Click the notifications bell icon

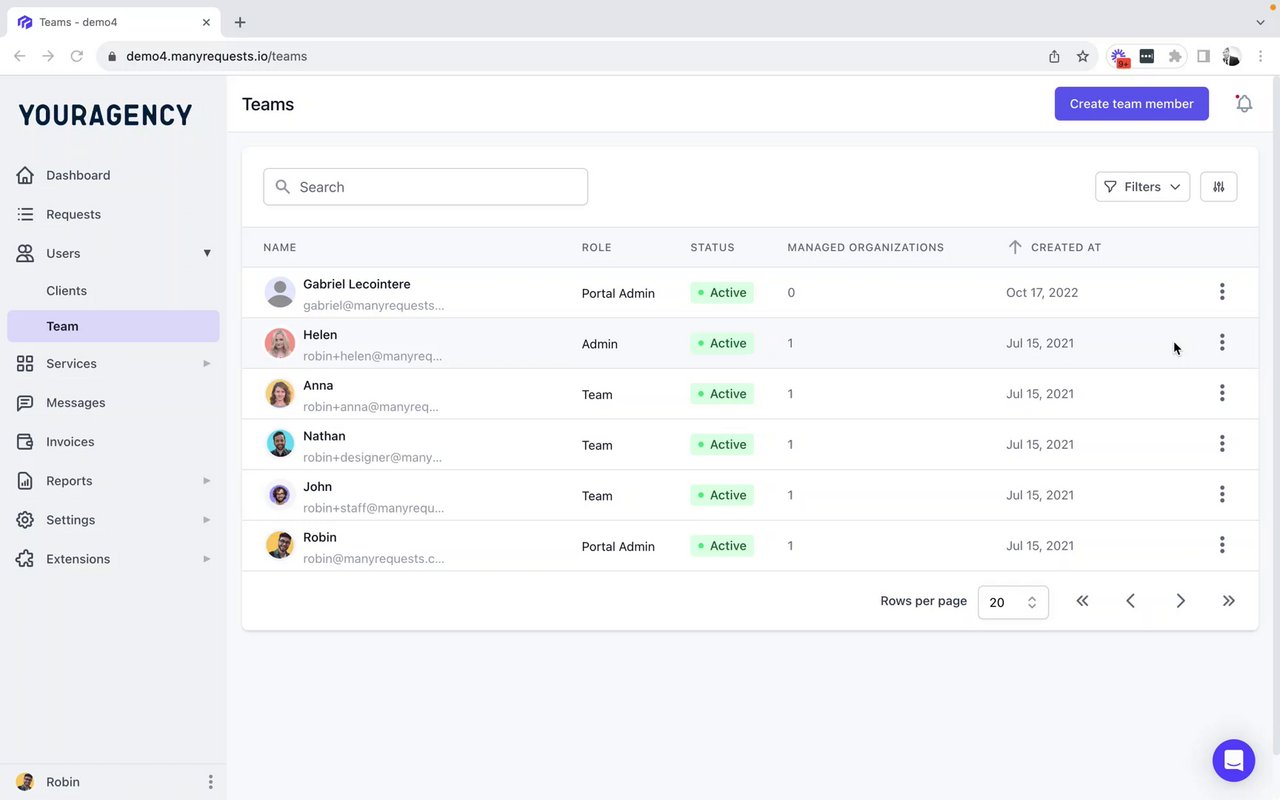pyautogui.click(x=1244, y=104)
